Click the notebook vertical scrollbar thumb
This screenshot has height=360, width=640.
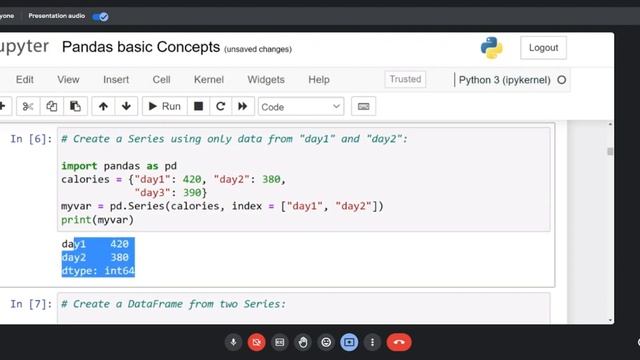[610, 151]
